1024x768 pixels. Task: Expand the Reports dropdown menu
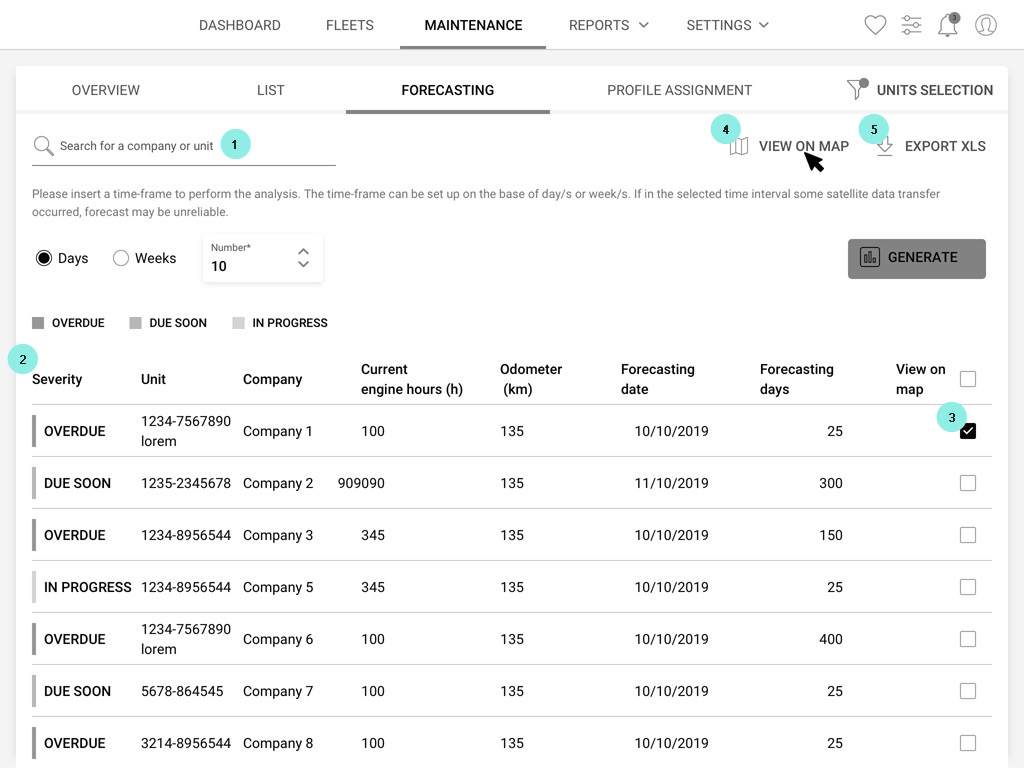point(609,25)
